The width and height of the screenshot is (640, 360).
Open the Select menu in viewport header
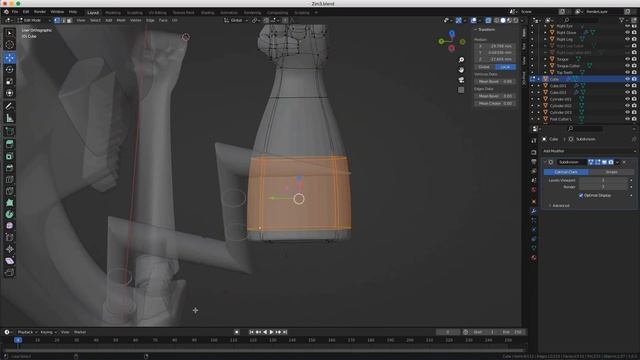pos(95,20)
